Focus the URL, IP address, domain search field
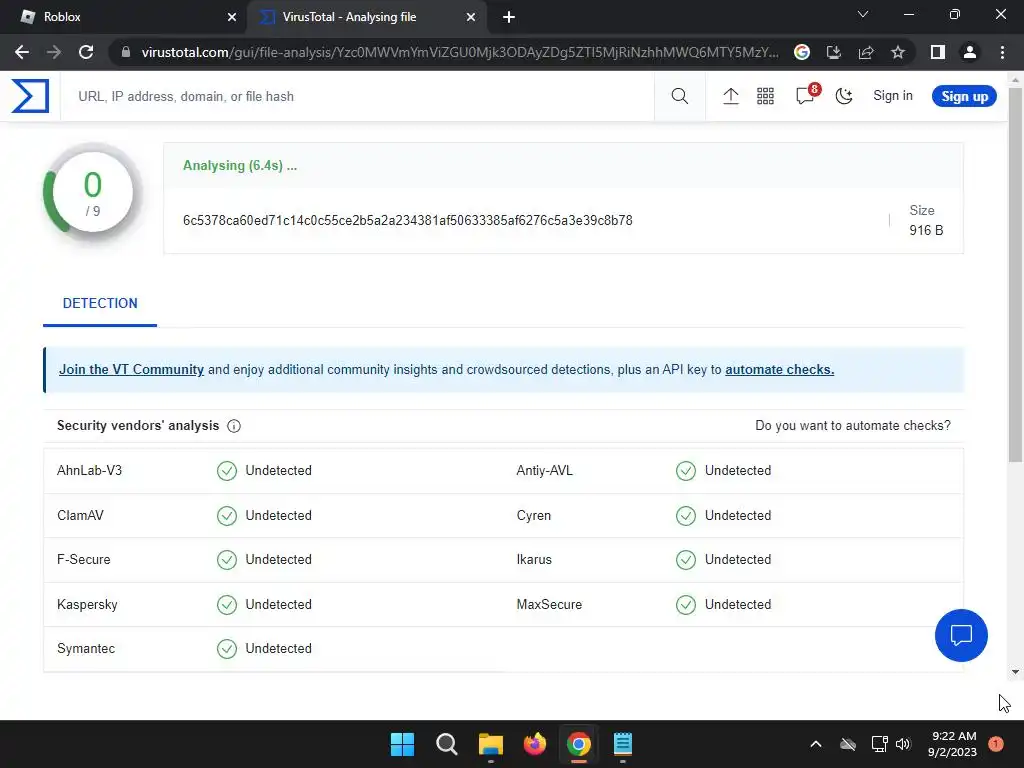The height and width of the screenshot is (768, 1024). [x=358, y=96]
